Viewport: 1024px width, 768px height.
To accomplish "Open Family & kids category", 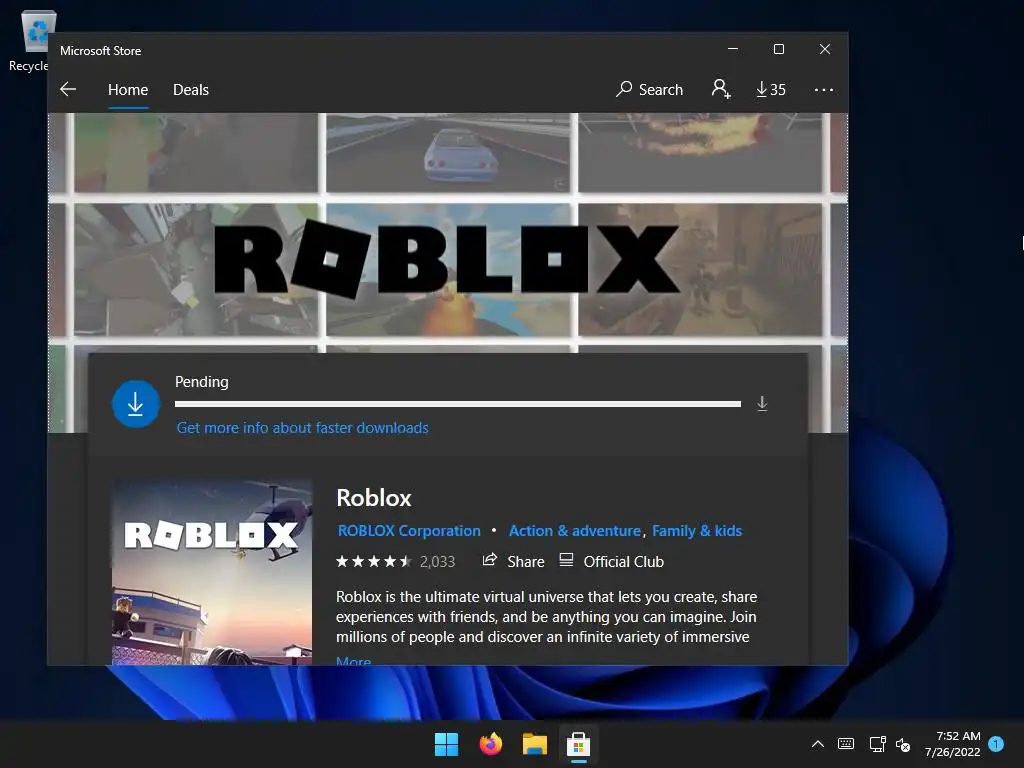I will click(x=697, y=531).
